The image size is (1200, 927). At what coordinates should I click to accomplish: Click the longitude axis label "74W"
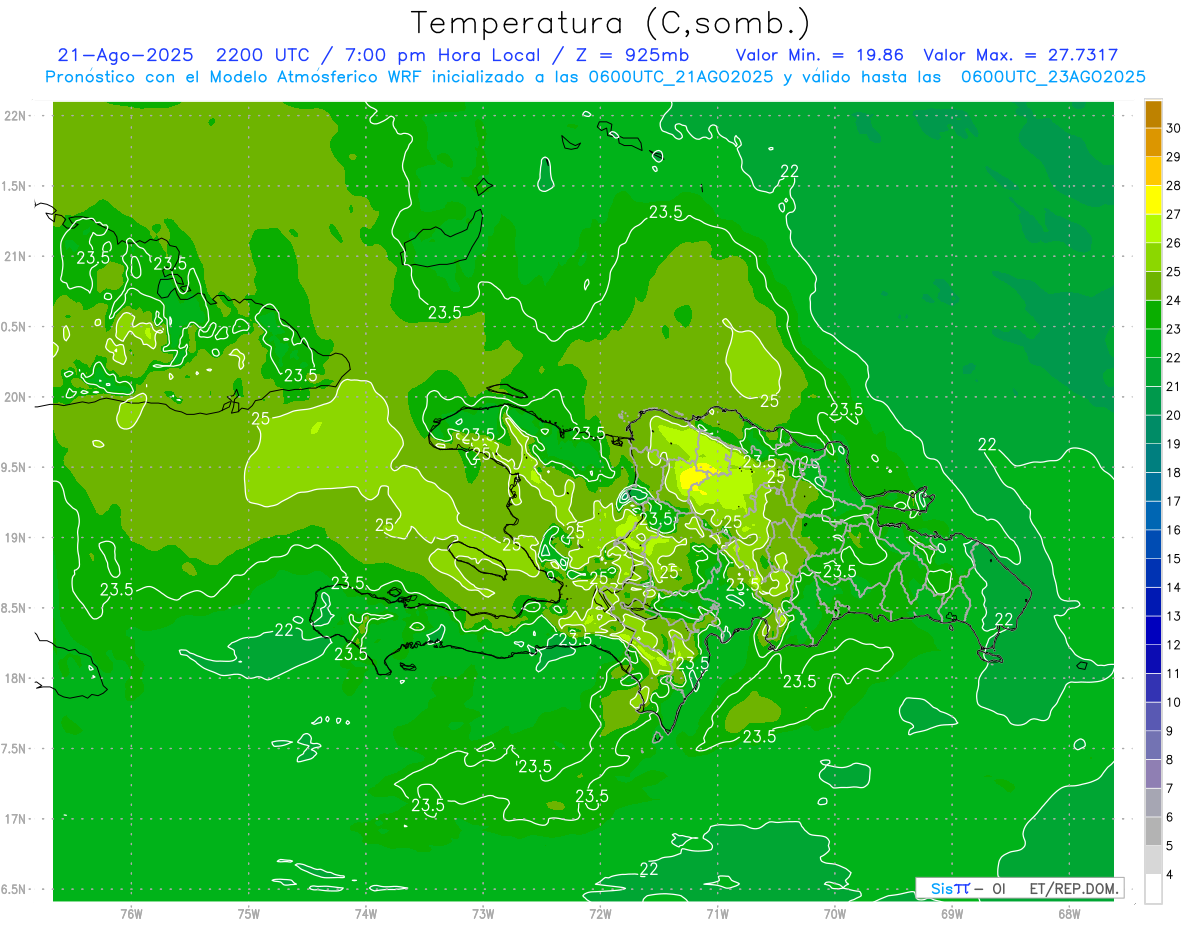pyautogui.click(x=366, y=913)
